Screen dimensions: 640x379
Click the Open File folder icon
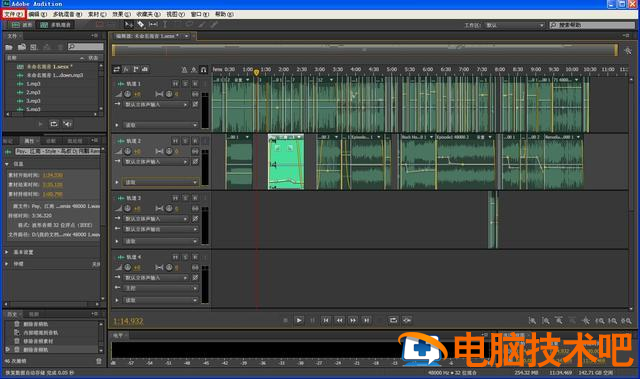[x=9, y=47]
